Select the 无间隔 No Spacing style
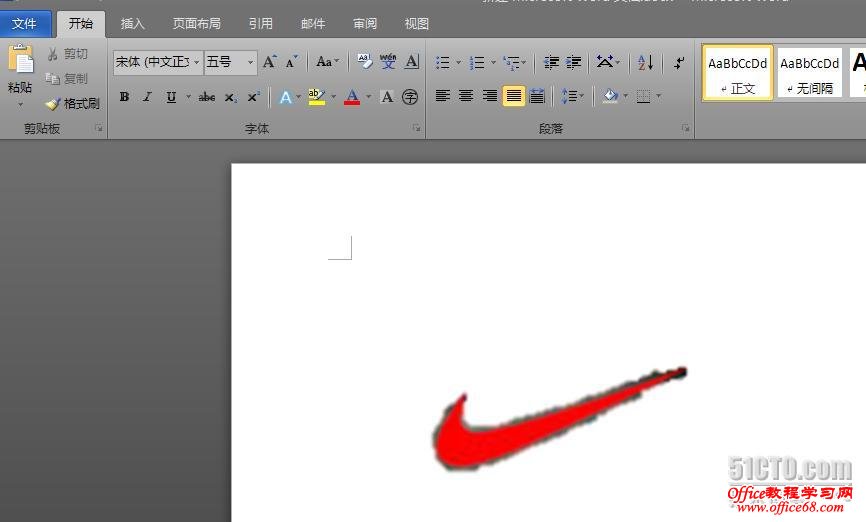Viewport: 866px width, 522px height. point(809,73)
